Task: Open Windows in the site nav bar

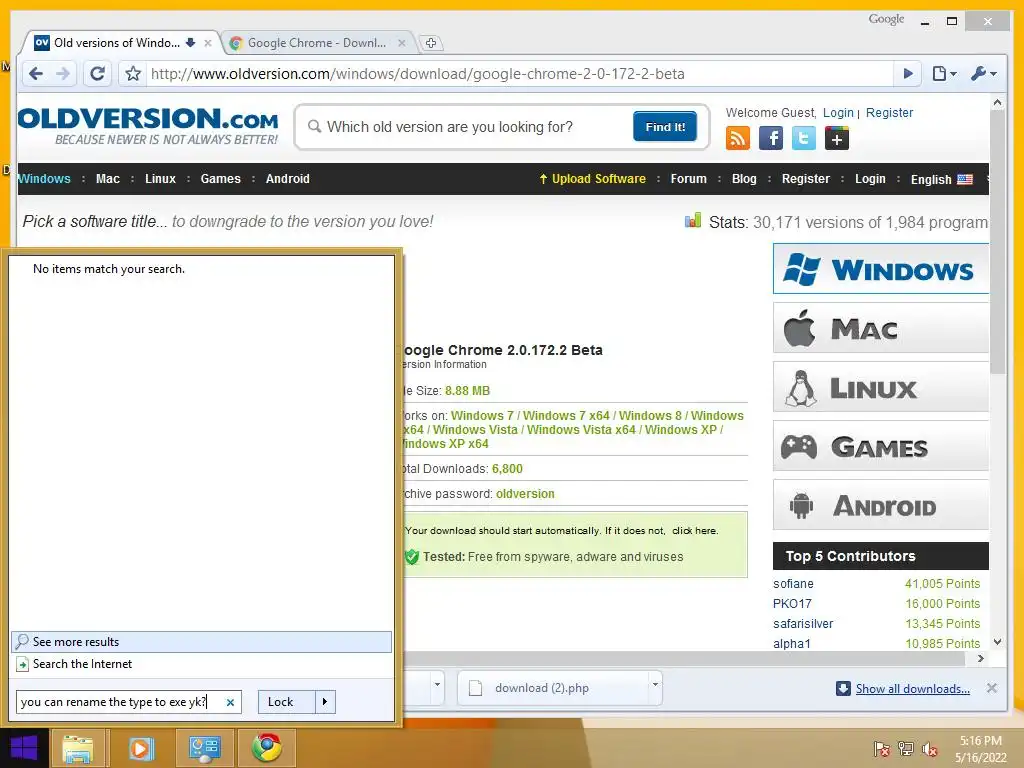Action: click(x=44, y=178)
